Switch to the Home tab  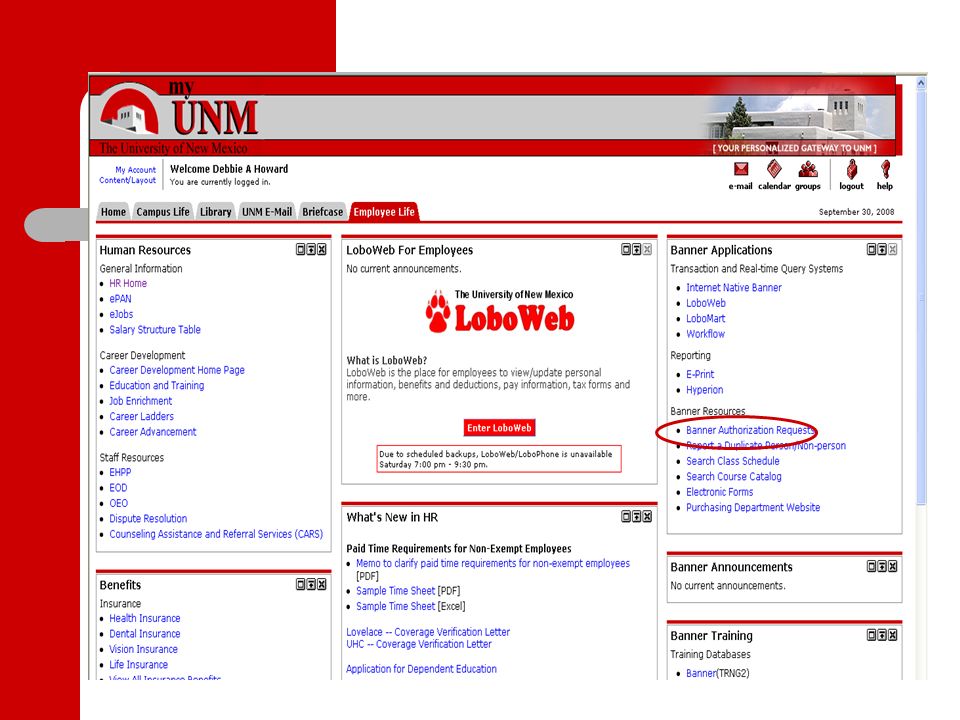click(113, 212)
